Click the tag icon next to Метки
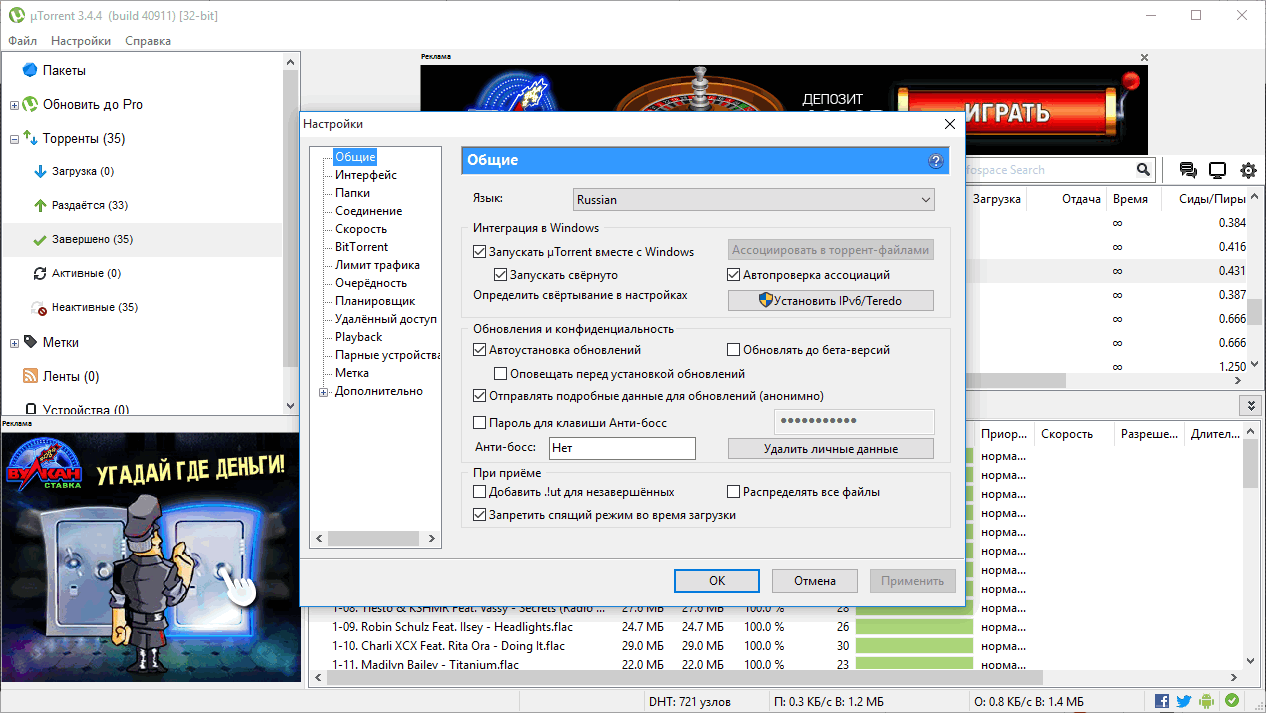Viewport: 1266px width, 713px height. click(x=30, y=342)
